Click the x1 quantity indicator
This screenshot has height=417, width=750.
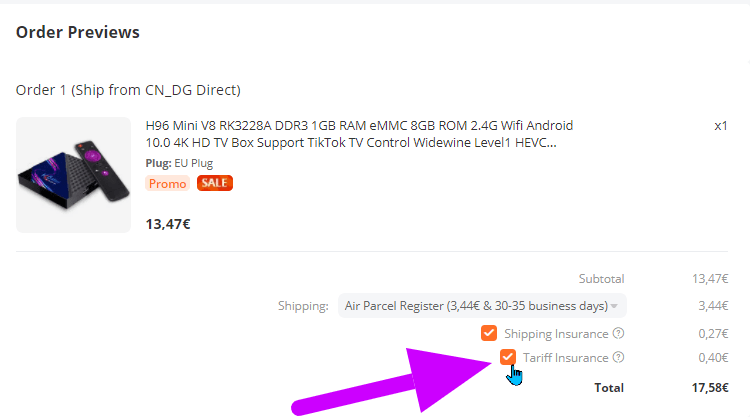pos(721,126)
